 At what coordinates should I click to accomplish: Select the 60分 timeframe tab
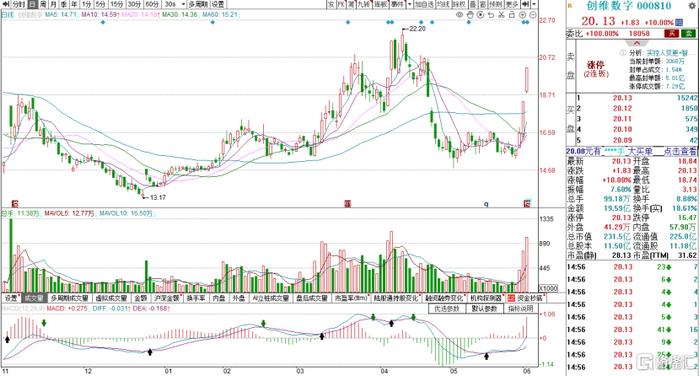pos(152,4)
